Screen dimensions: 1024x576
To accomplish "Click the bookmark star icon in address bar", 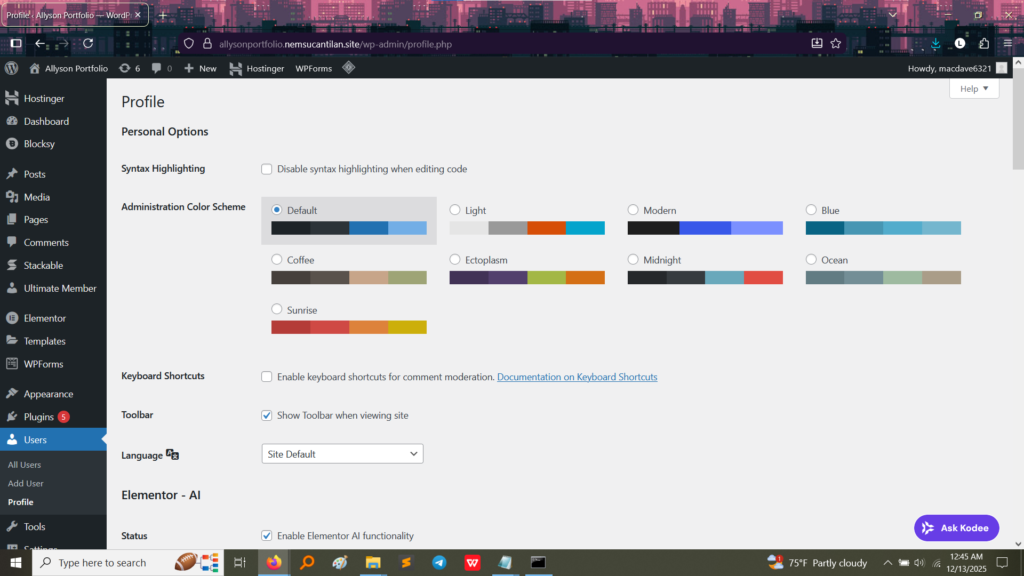I will coord(836,43).
